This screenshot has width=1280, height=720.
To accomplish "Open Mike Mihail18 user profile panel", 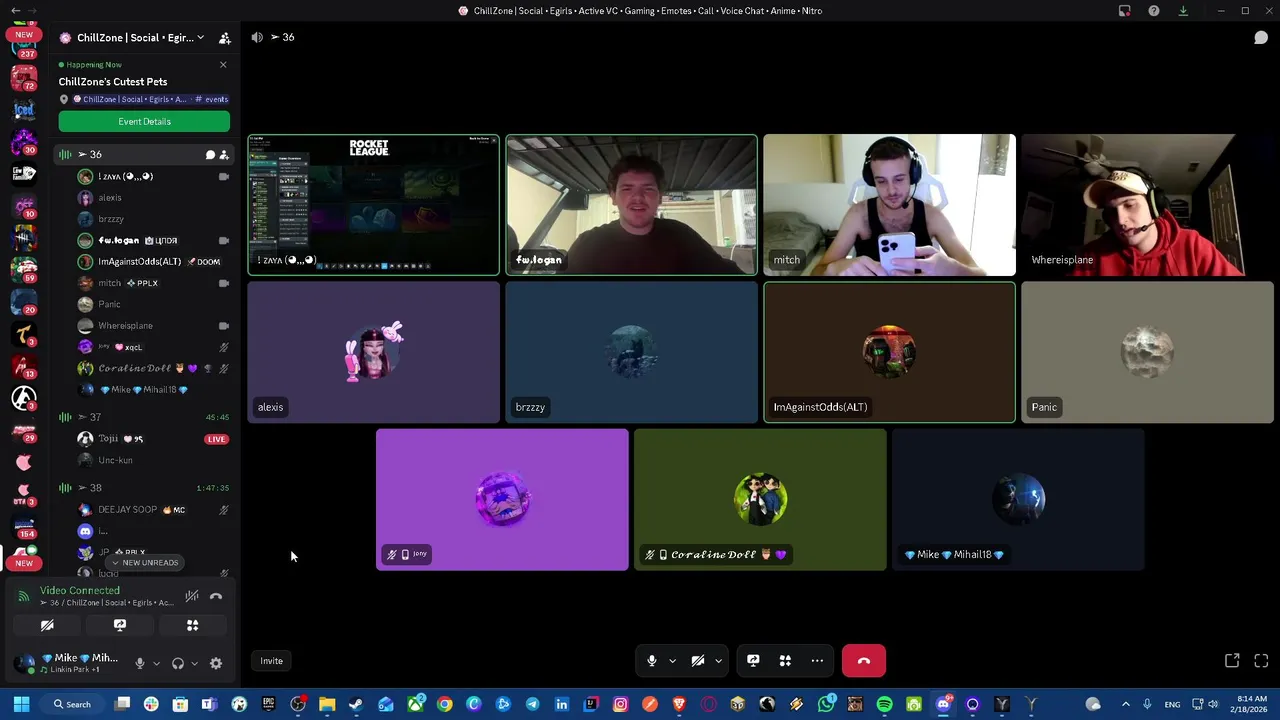I will click(x=70, y=663).
